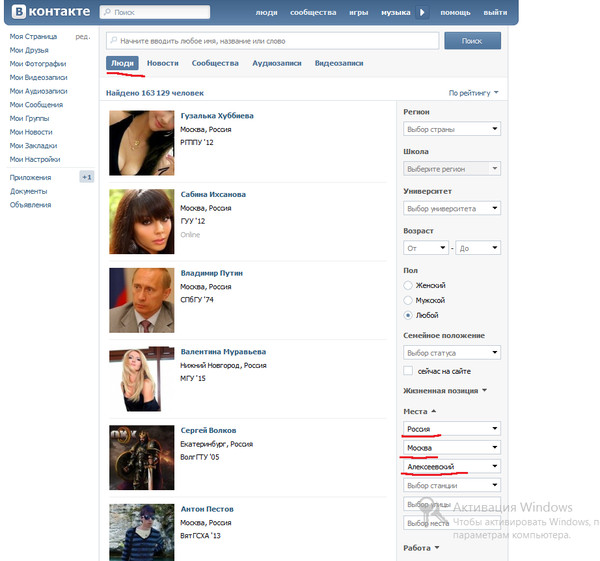Log out via the выйти link
This screenshot has height=561, width=600.
[495, 13]
